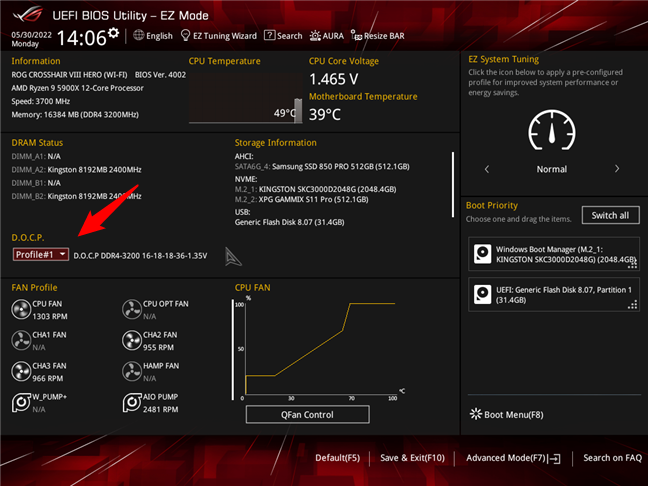The height and width of the screenshot is (486, 648).
Task: Click the CHA2 FAN icon
Action: 132,341
